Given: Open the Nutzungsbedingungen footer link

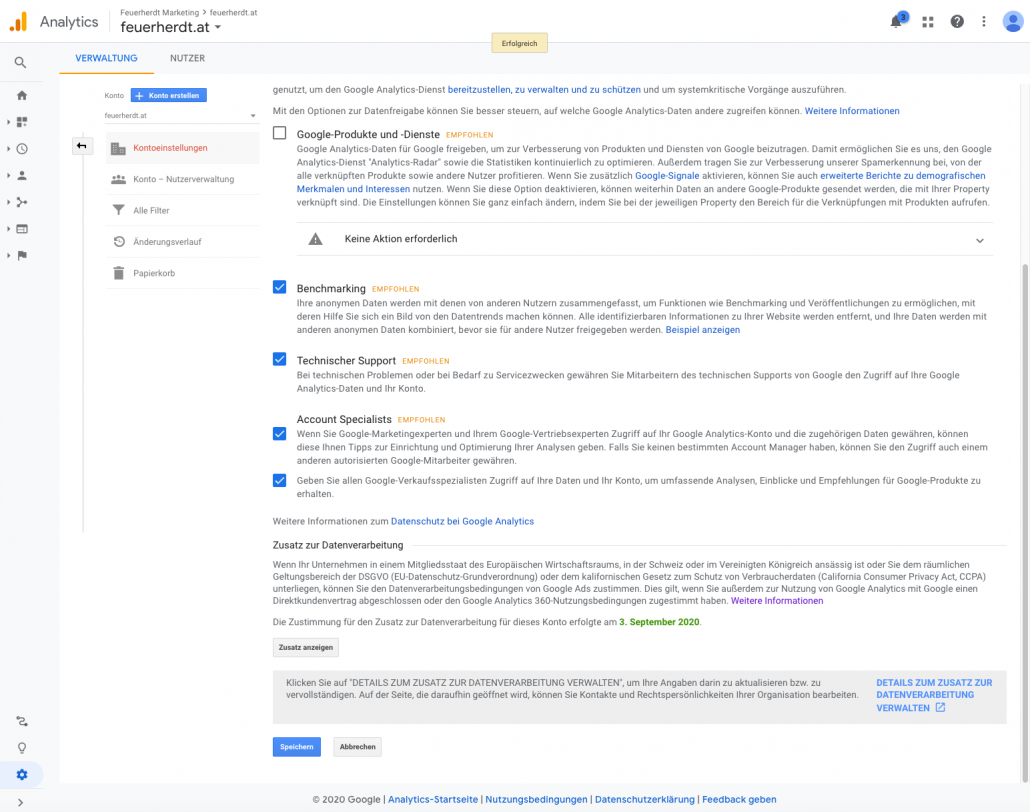Looking at the screenshot, I should click(x=536, y=800).
